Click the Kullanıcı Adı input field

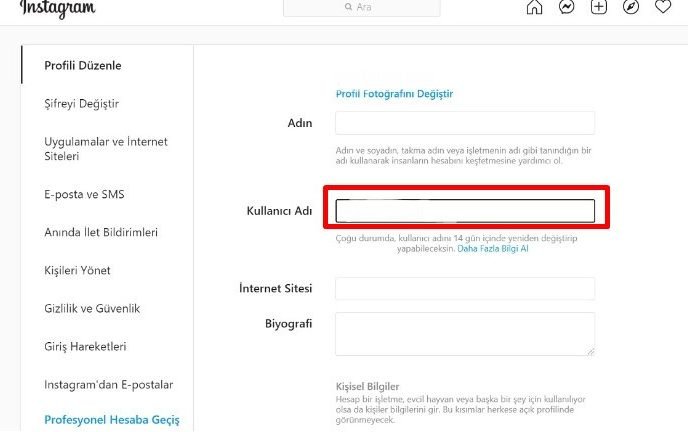click(x=465, y=211)
